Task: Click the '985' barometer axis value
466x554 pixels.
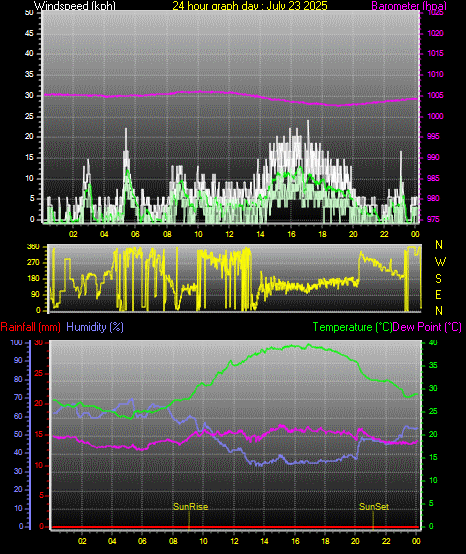Action: click(x=433, y=178)
